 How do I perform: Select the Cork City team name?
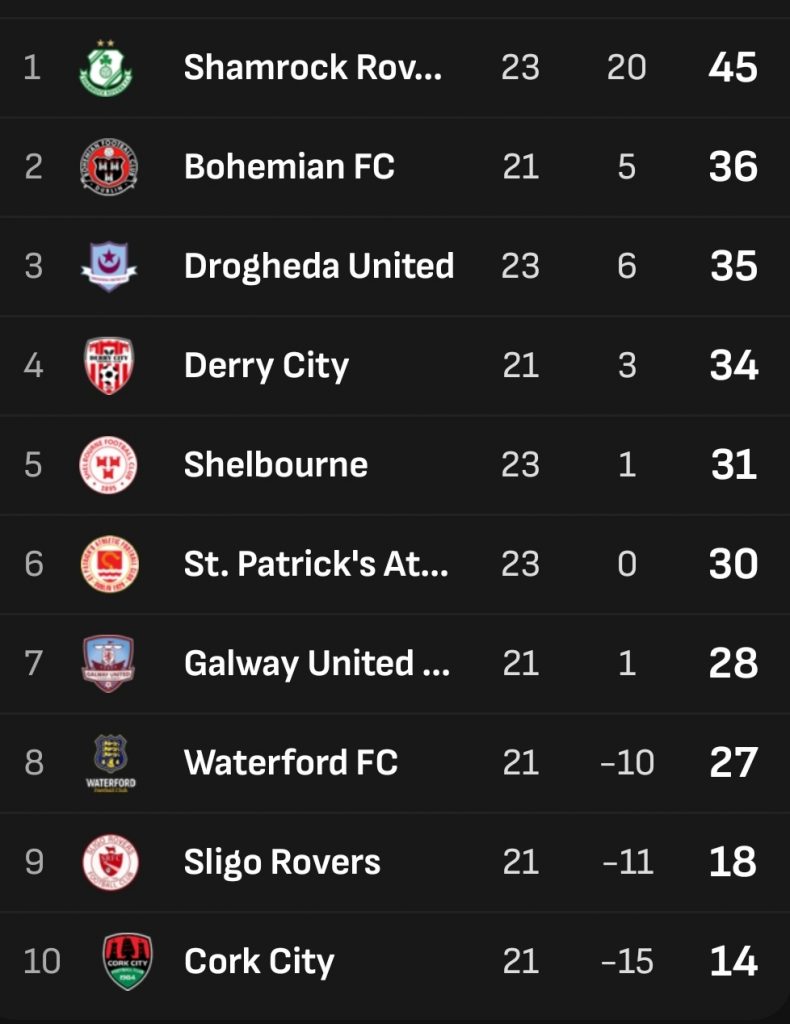click(259, 962)
